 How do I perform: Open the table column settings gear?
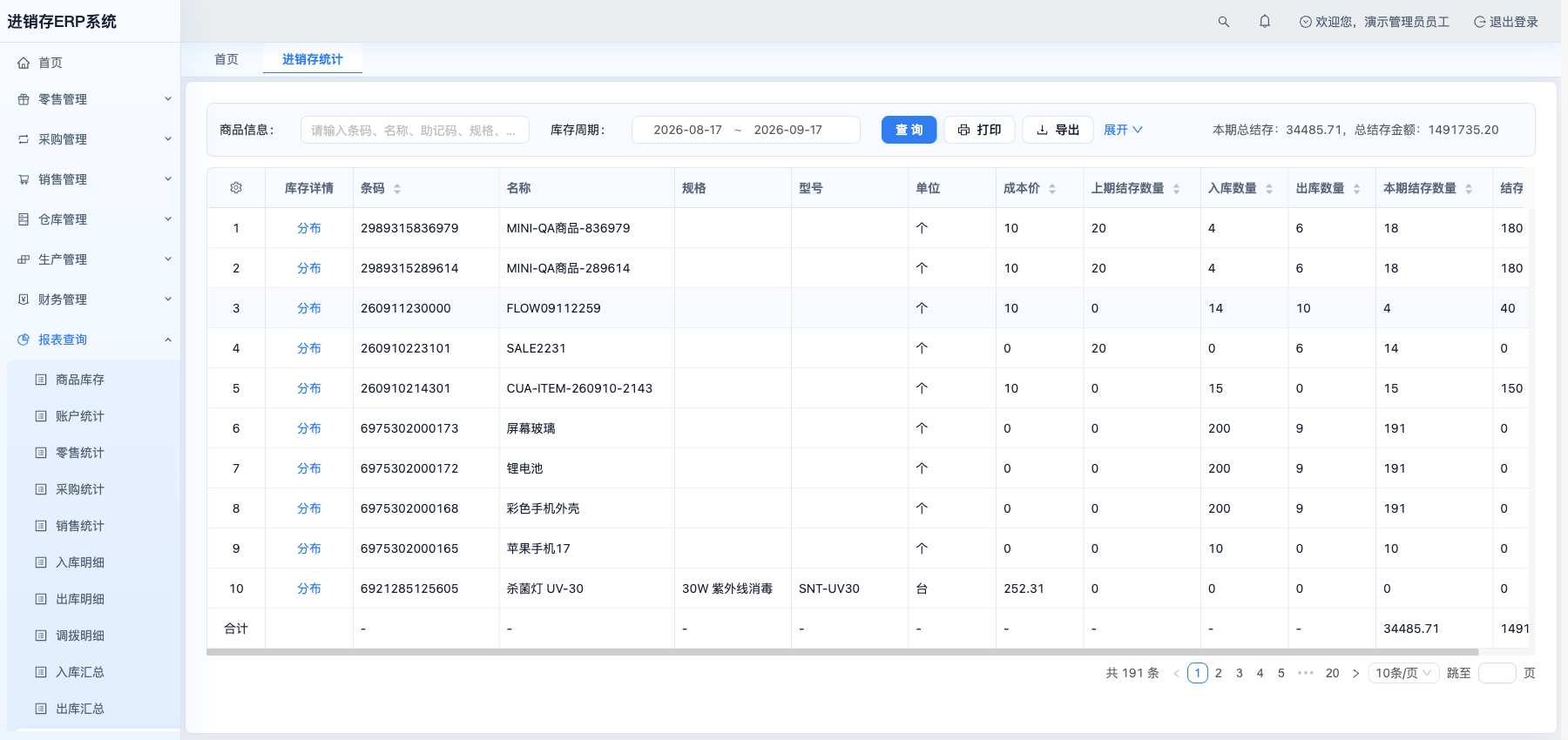point(236,188)
